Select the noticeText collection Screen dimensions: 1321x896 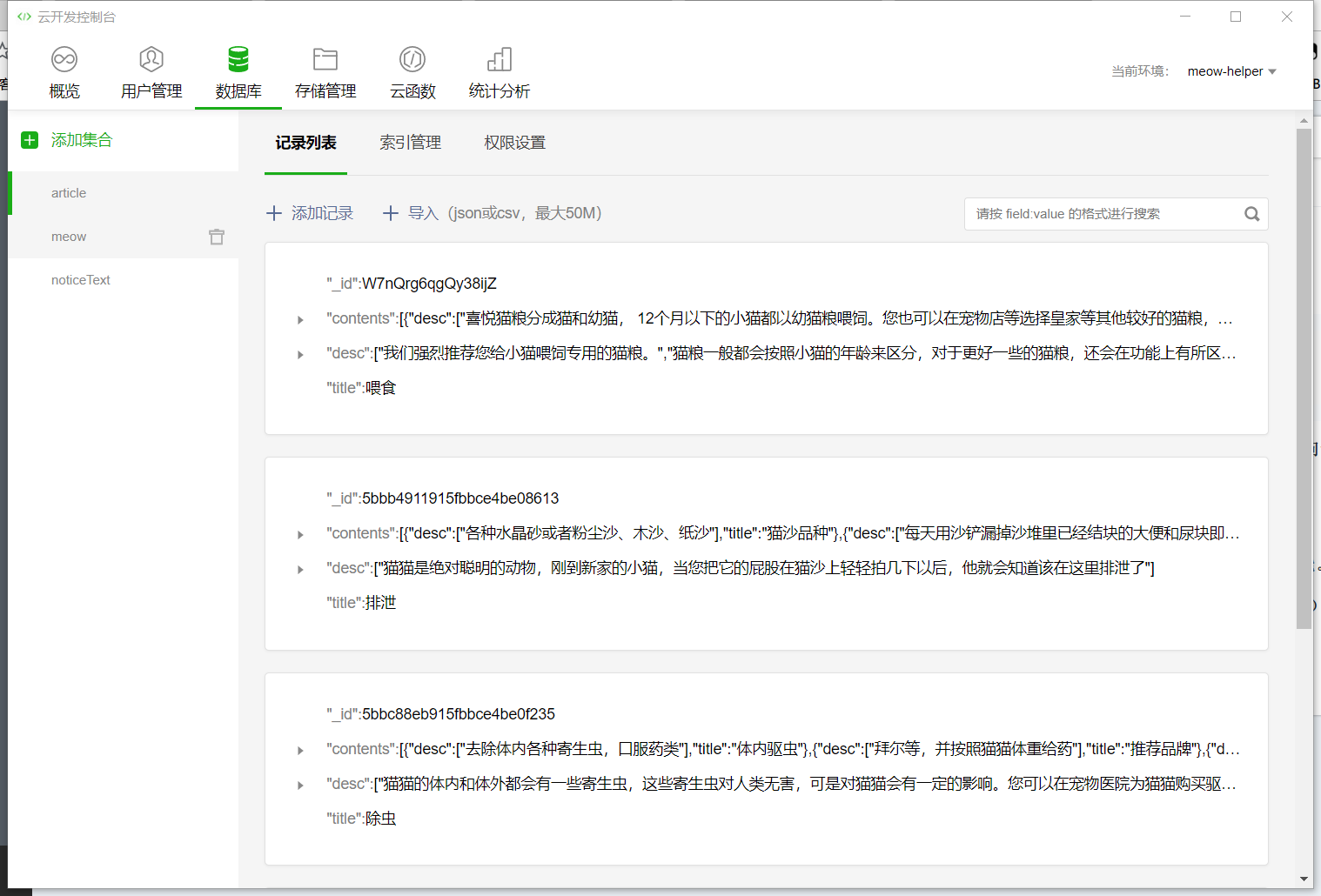click(124, 280)
